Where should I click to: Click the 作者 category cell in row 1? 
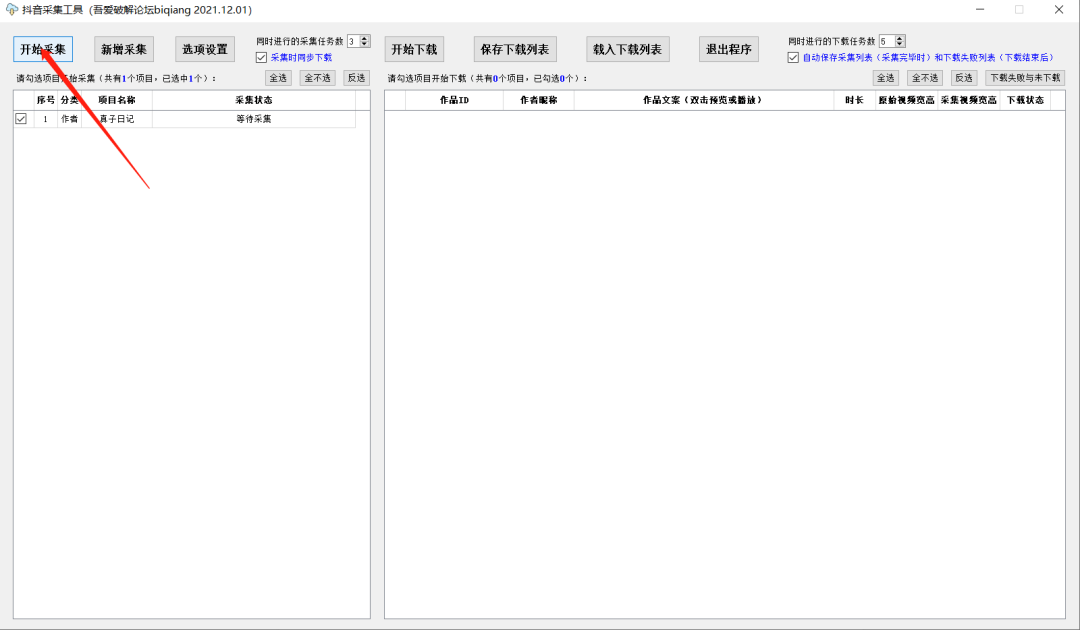(x=70, y=118)
